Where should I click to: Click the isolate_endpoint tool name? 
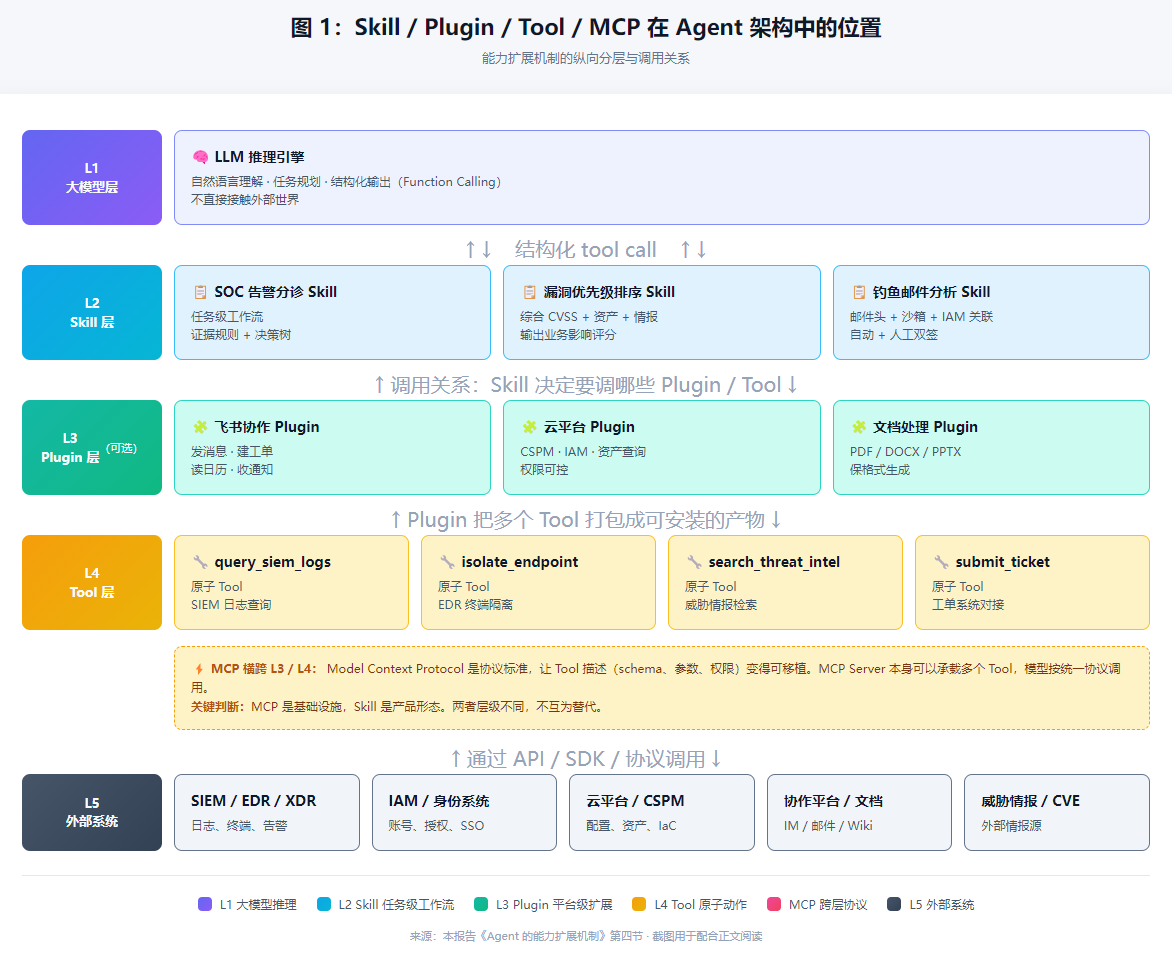pyautogui.click(x=519, y=562)
